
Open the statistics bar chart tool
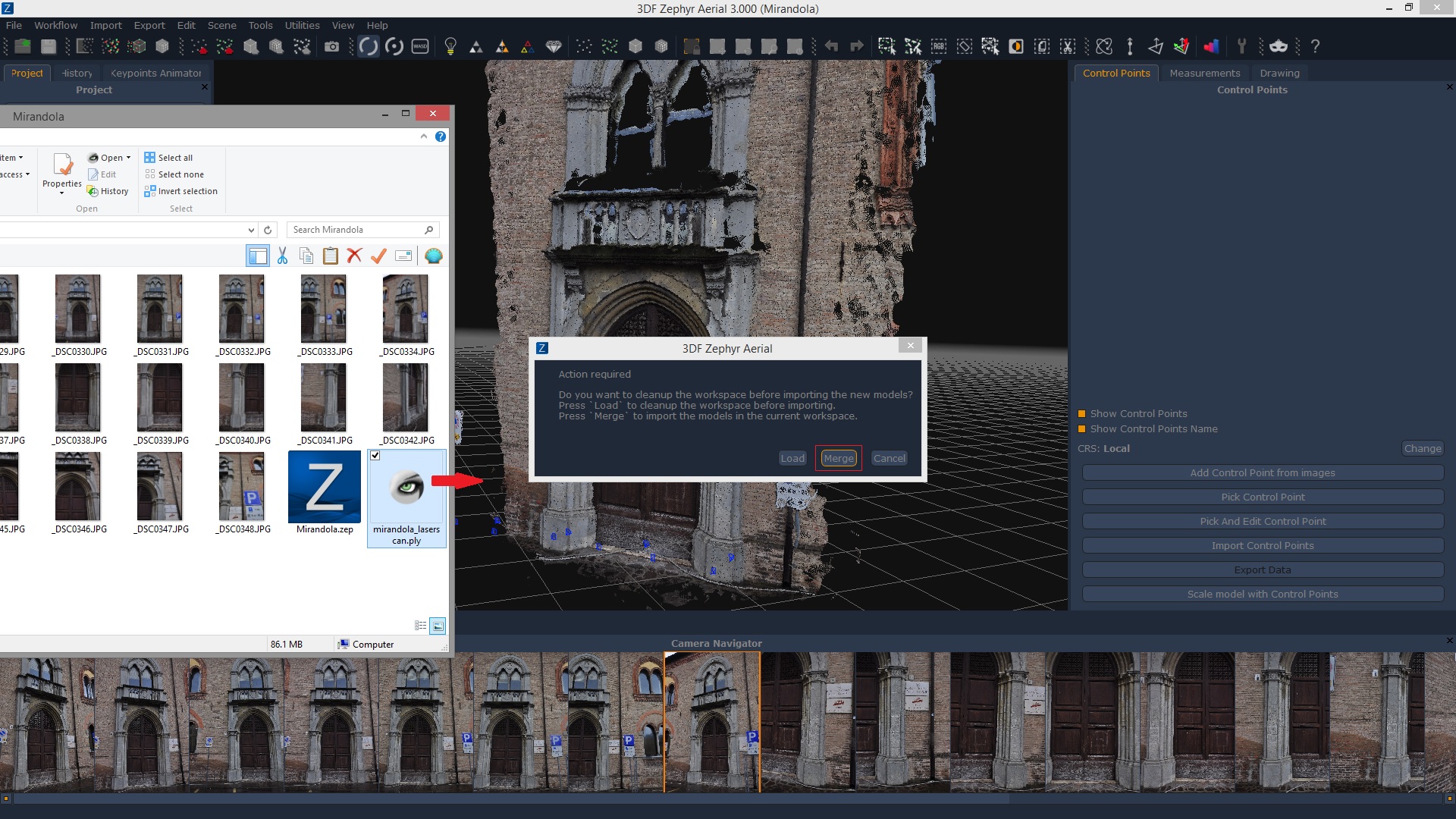tap(1211, 46)
